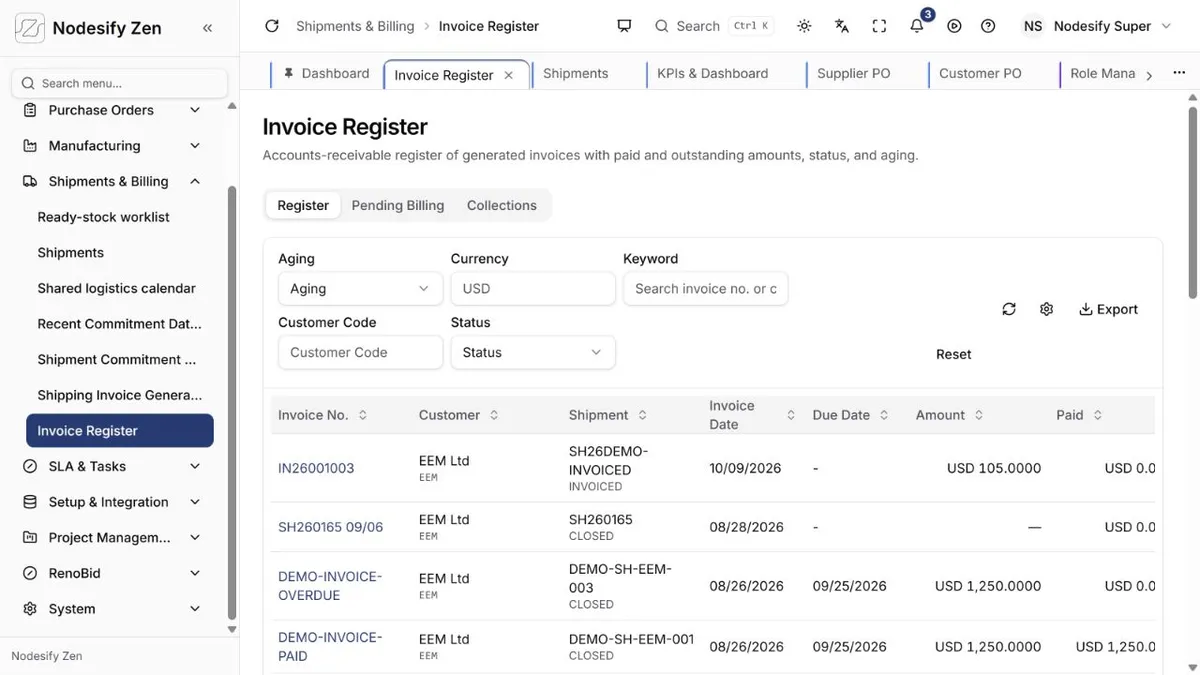
Task: Click the Keyword search invoice field
Action: [x=705, y=289]
